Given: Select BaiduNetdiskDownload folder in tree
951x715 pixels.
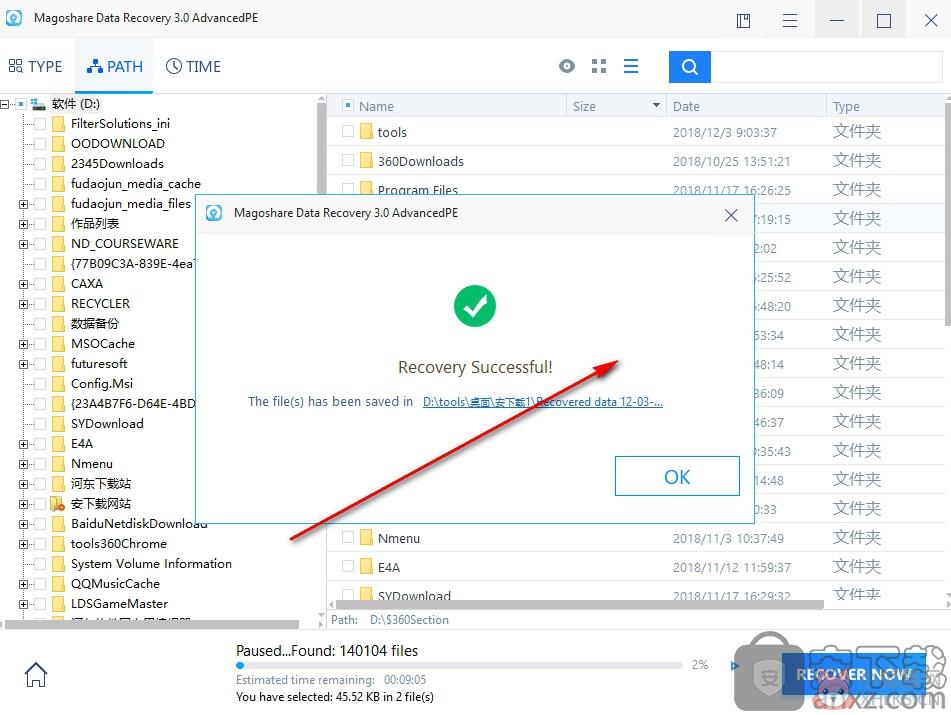Looking at the screenshot, I should (139, 524).
